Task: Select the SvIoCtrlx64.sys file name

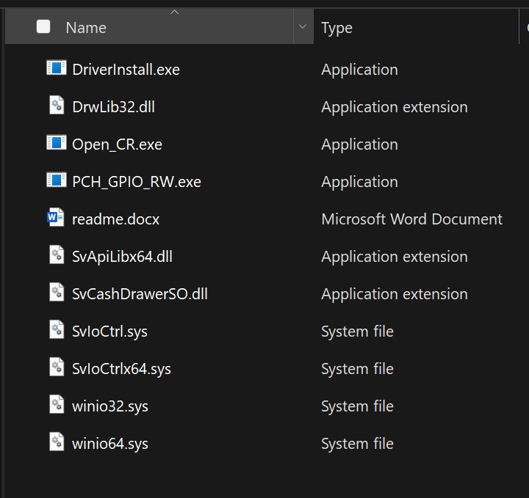Action: pyautogui.click(x=121, y=368)
